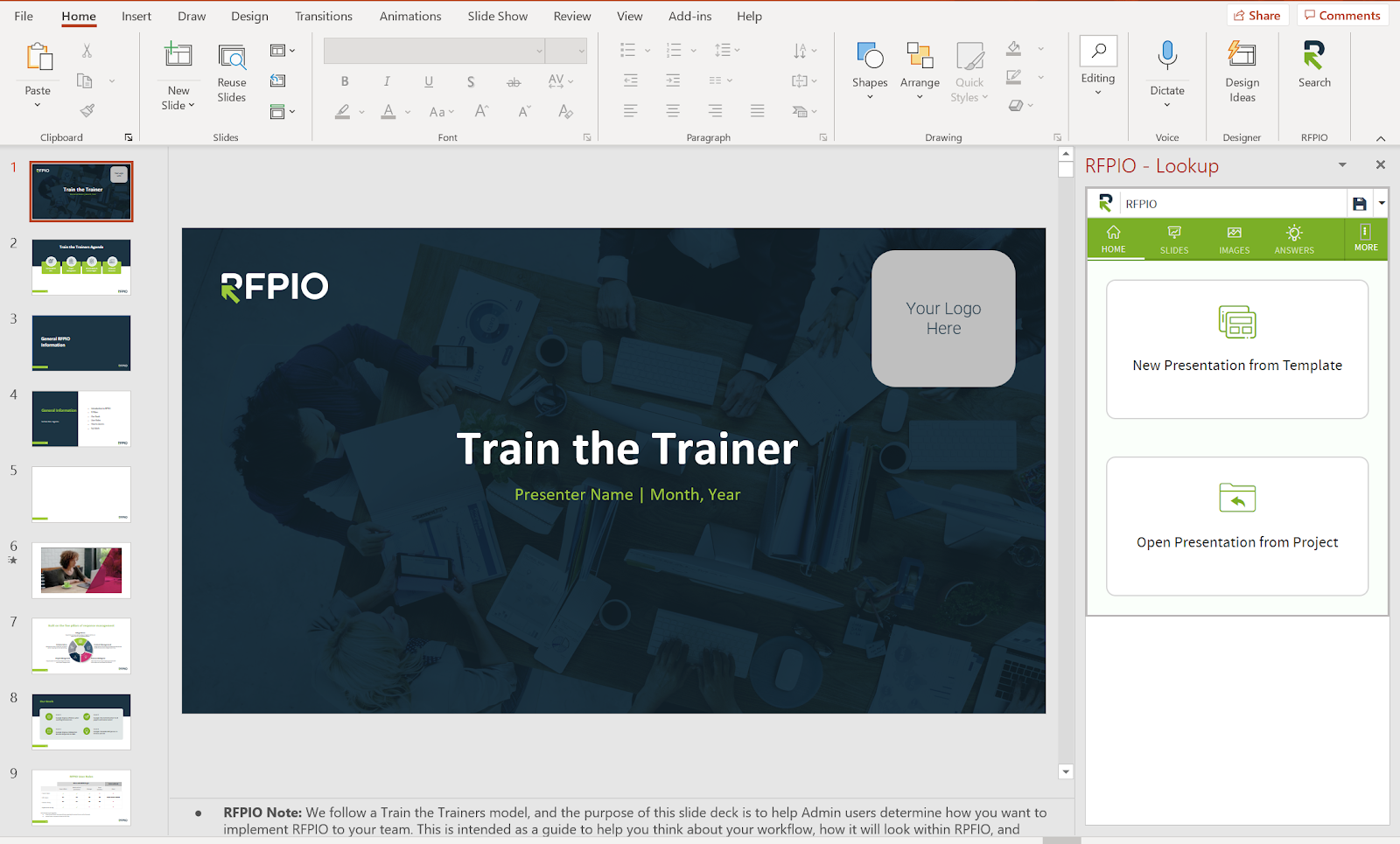Collapse the ribbon with the chevron
Image resolution: width=1400 pixels, height=844 pixels.
[x=1381, y=138]
